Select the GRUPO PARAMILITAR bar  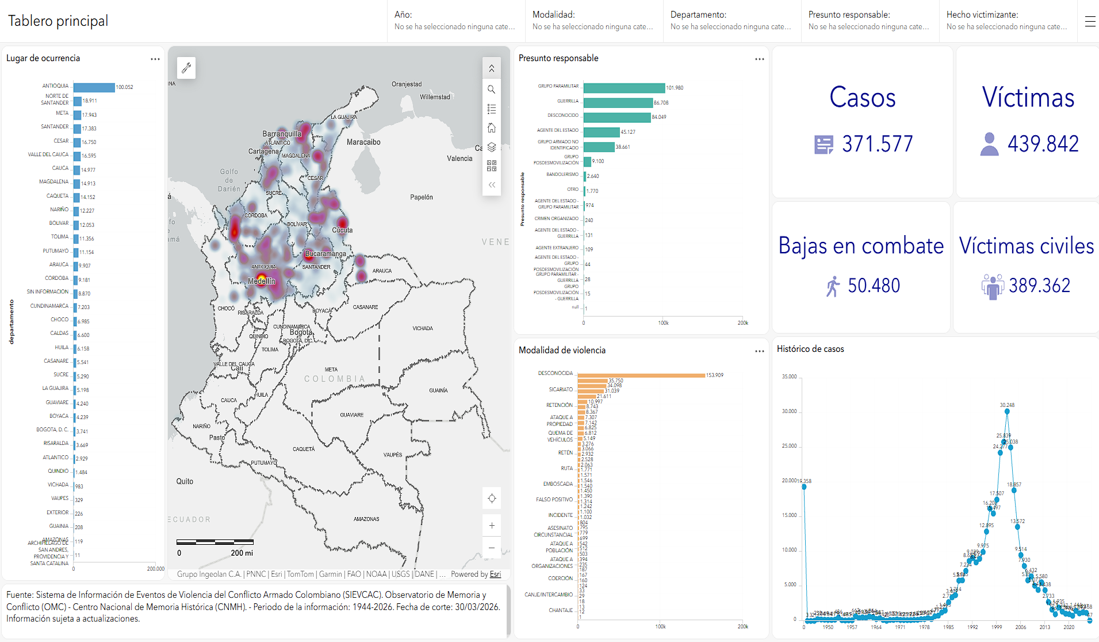coord(624,88)
